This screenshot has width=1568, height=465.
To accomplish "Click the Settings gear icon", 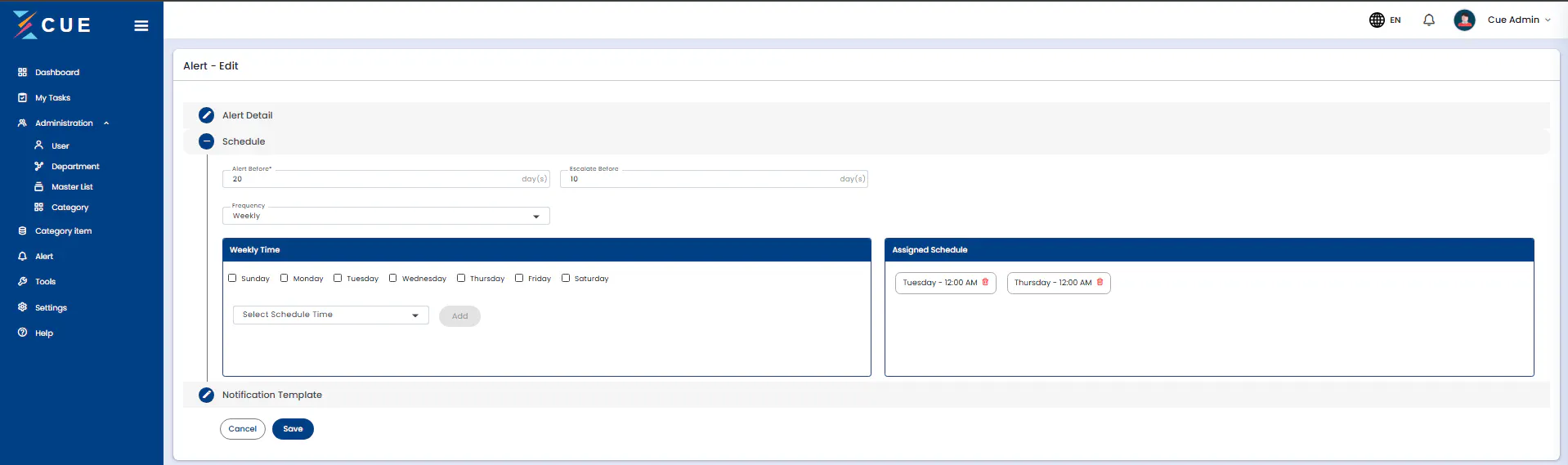I will coord(23,307).
